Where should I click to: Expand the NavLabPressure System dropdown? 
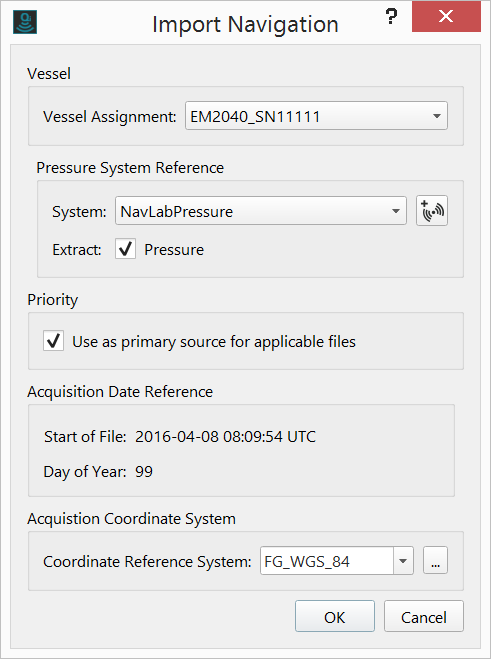(x=261, y=211)
